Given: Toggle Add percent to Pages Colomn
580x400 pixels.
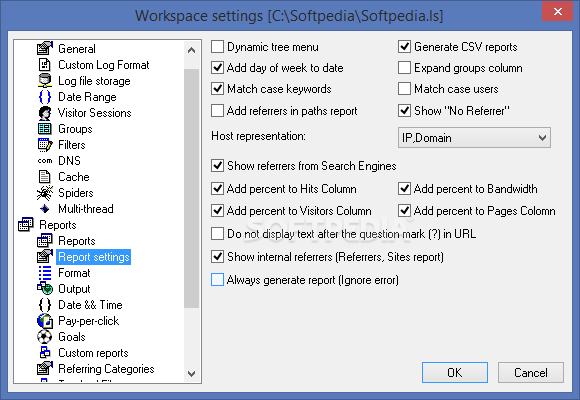Looking at the screenshot, I should coord(404,211).
